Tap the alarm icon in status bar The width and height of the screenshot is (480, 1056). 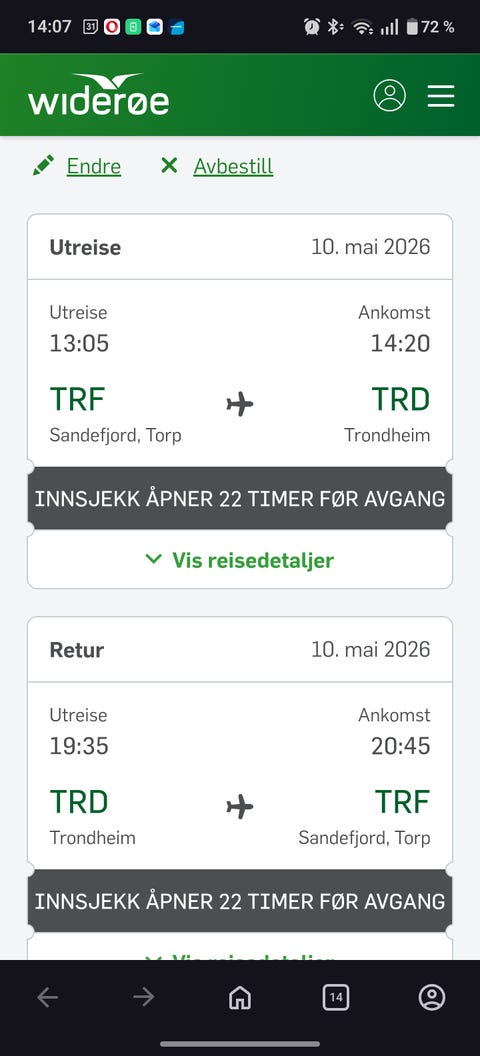point(312,27)
